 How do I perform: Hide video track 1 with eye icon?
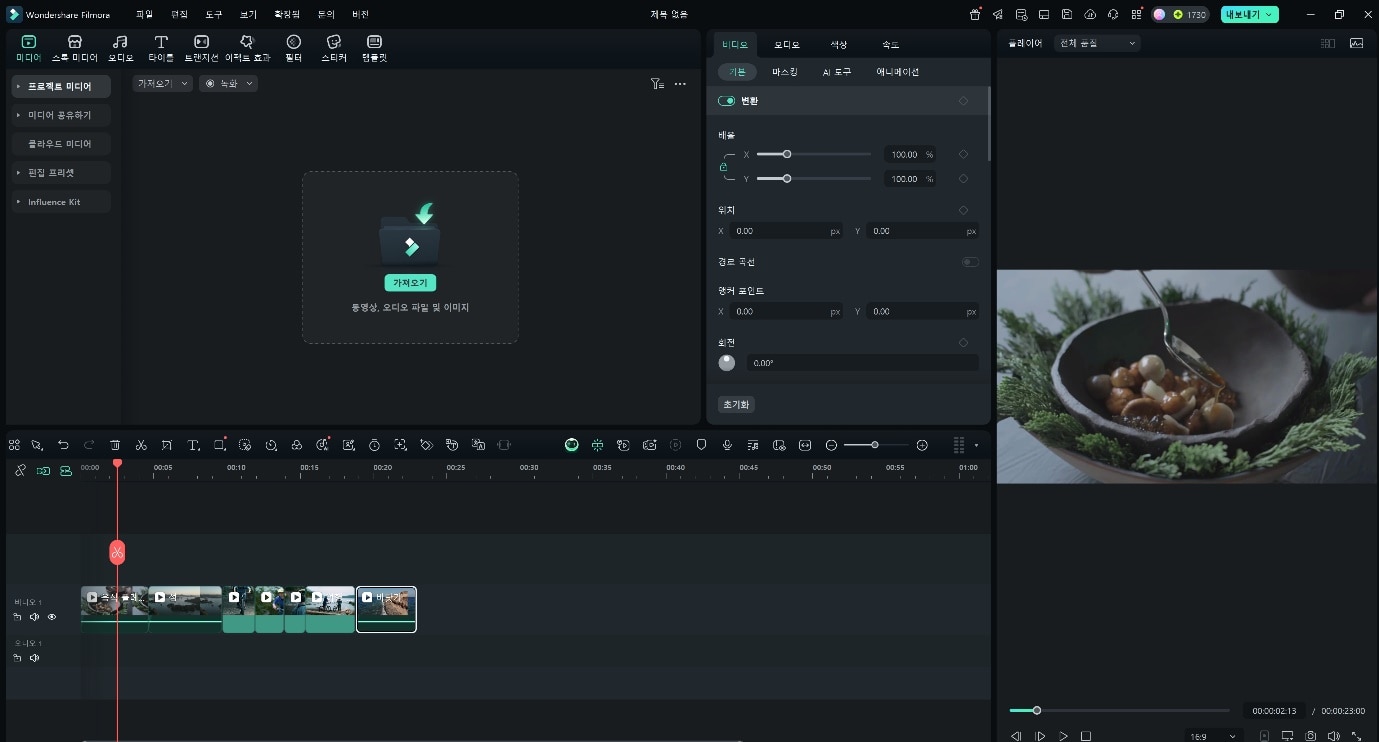pyautogui.click(x=52, y=617)
